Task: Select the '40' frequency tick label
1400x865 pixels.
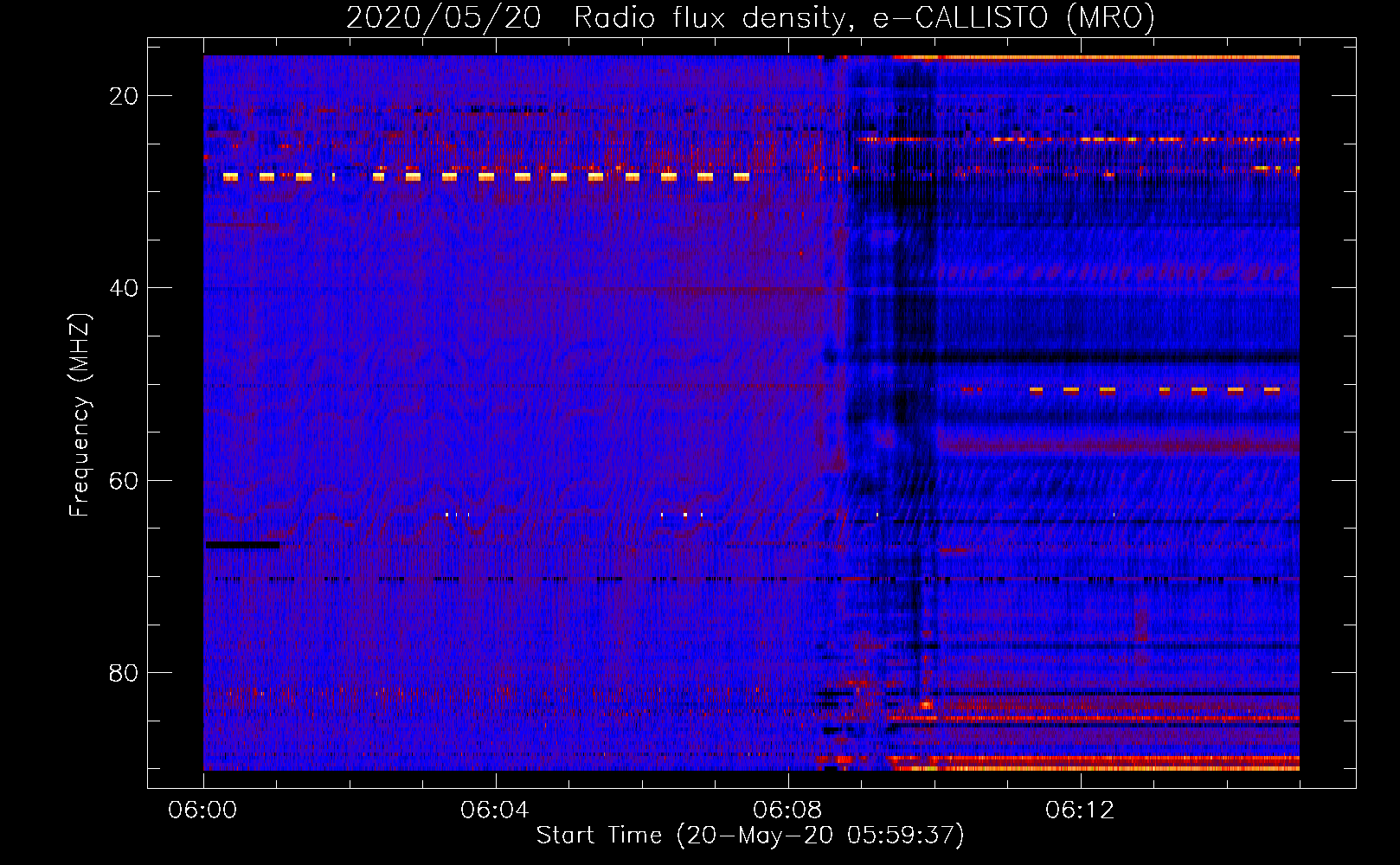Action: 124,288
